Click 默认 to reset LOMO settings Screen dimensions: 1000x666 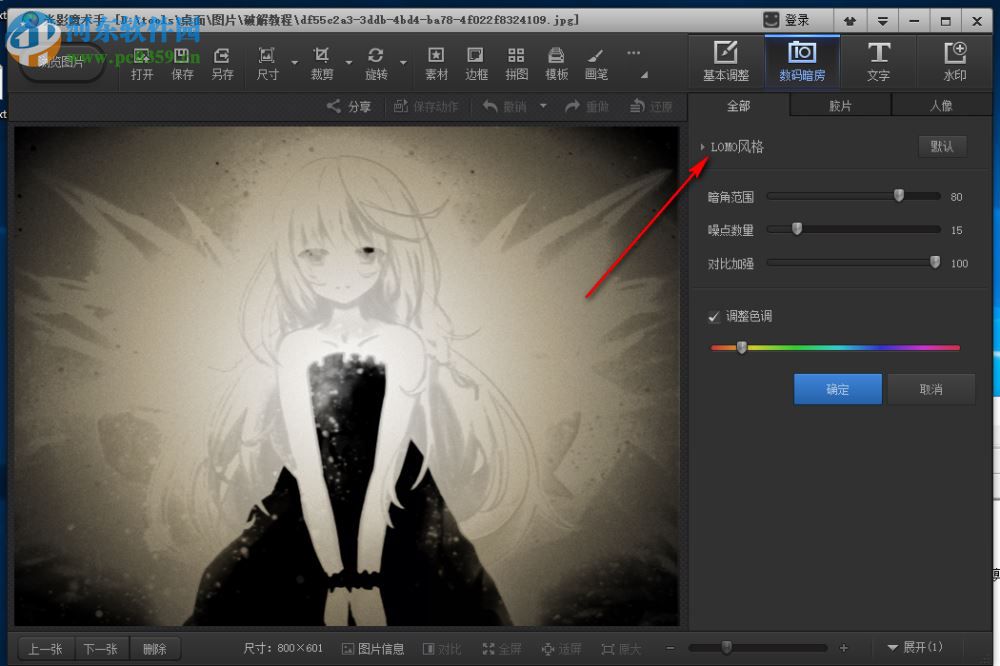tap(941, 146)
